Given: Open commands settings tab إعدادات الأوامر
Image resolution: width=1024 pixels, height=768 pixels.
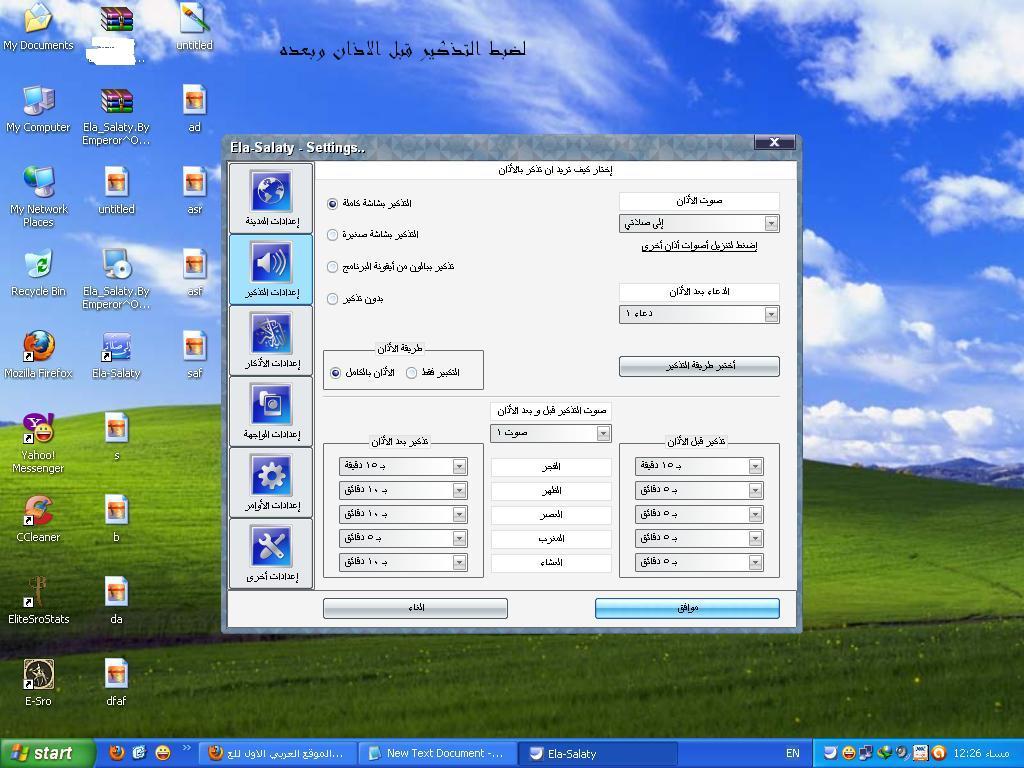Looking at the screenshot, I should pyautogui.click(x=271, y=483).
